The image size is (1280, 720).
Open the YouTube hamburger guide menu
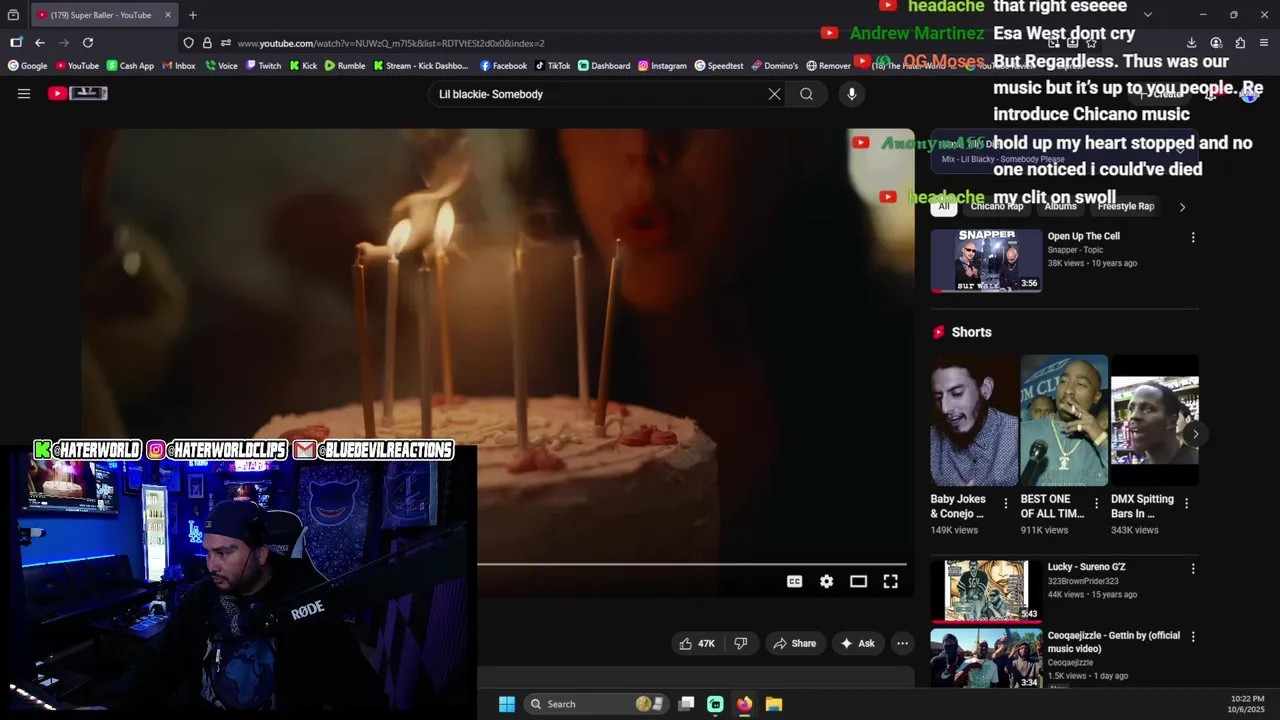point(24,94)
